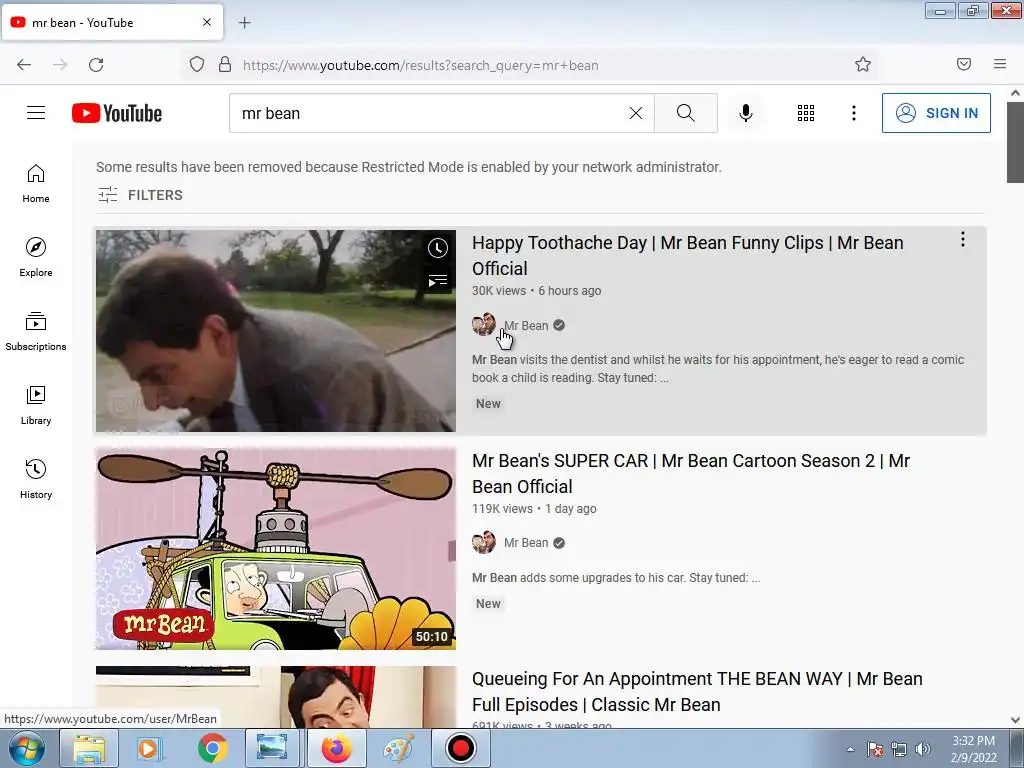This screenshot has height=768, width=1024.
Task: Bookmark this page with the star
Action: [x=863, y=65]
